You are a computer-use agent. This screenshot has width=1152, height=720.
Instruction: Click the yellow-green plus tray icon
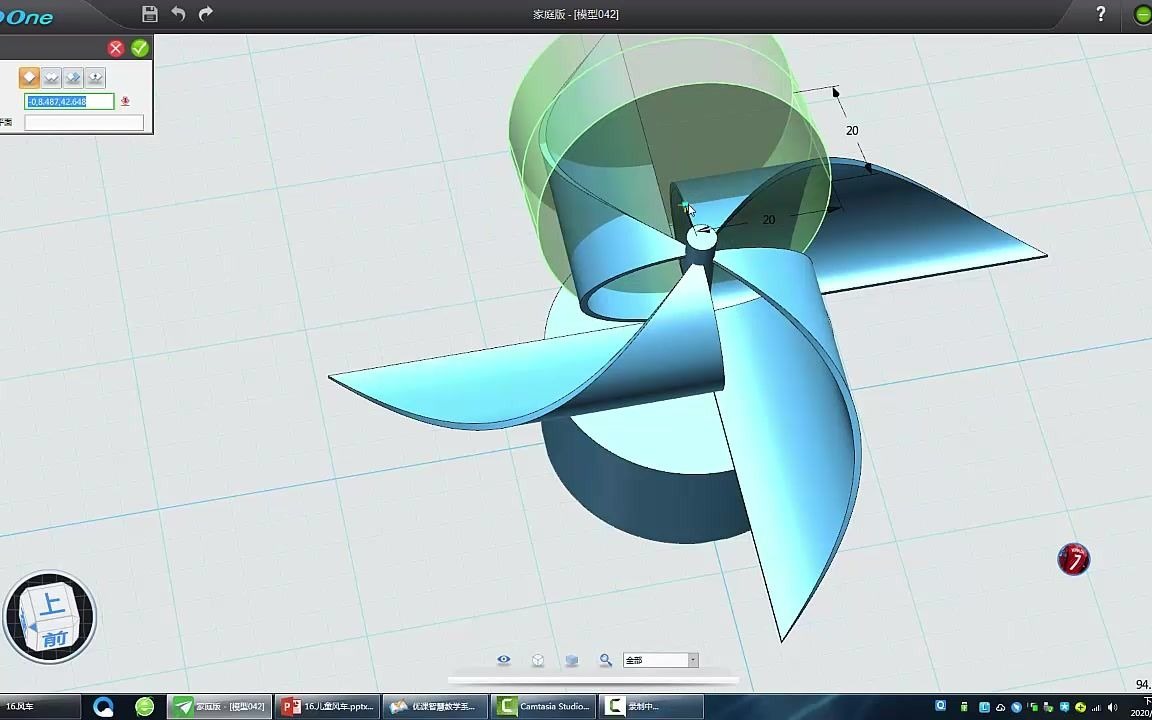pos(1081,707)
